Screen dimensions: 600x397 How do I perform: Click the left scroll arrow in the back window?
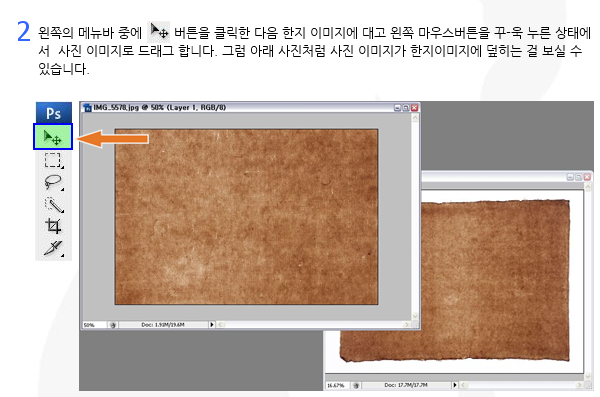pos(463,385)
